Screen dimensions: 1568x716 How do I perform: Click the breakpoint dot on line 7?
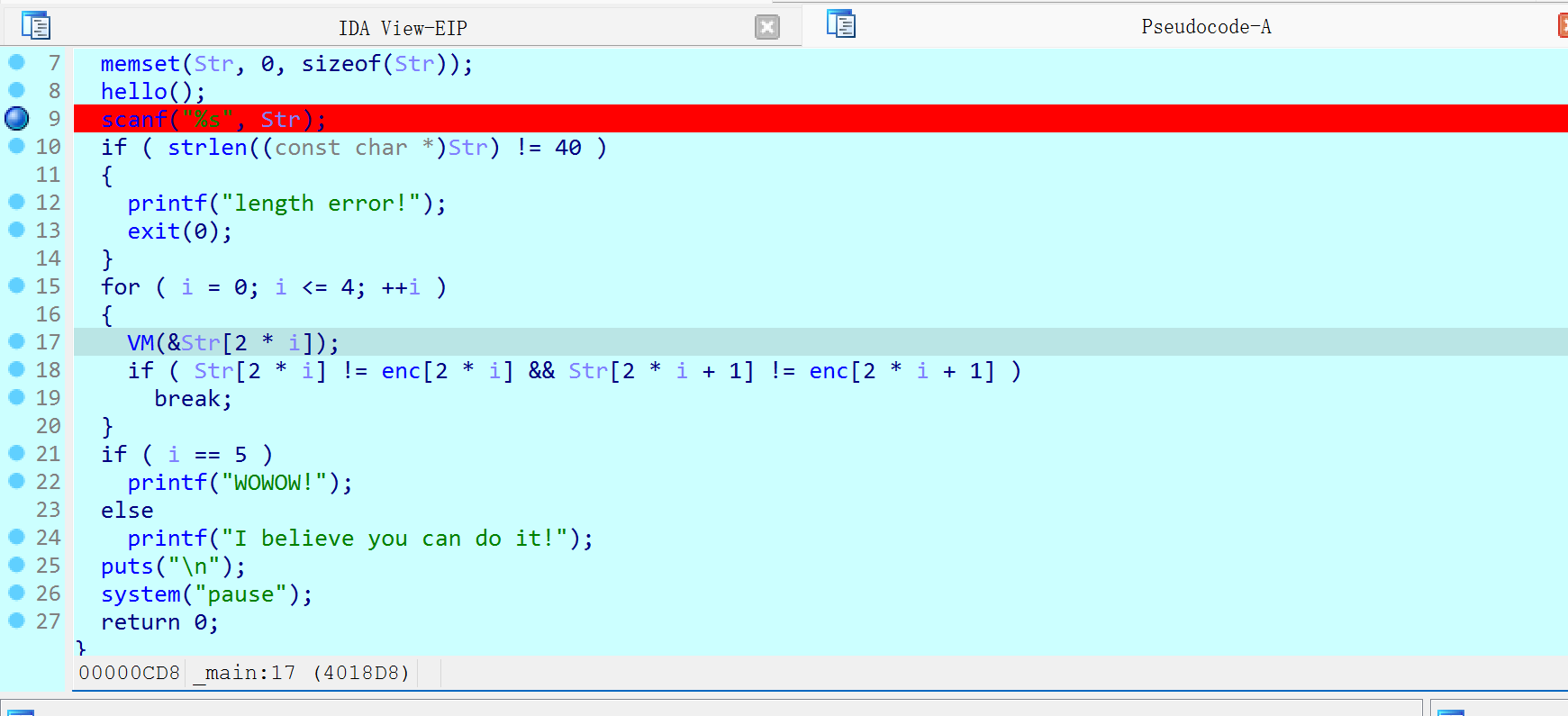click(x=16, y=62)
